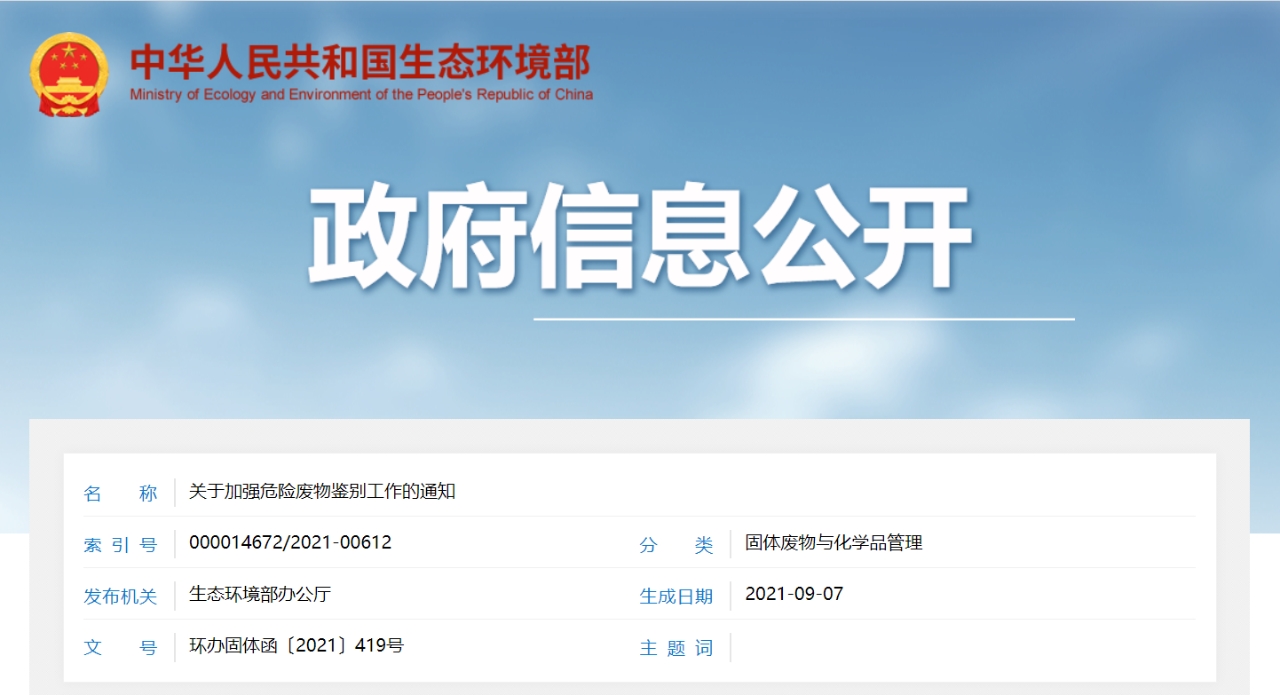Open the 固体废物与化学品管理 category

click(x=834, y=543)
